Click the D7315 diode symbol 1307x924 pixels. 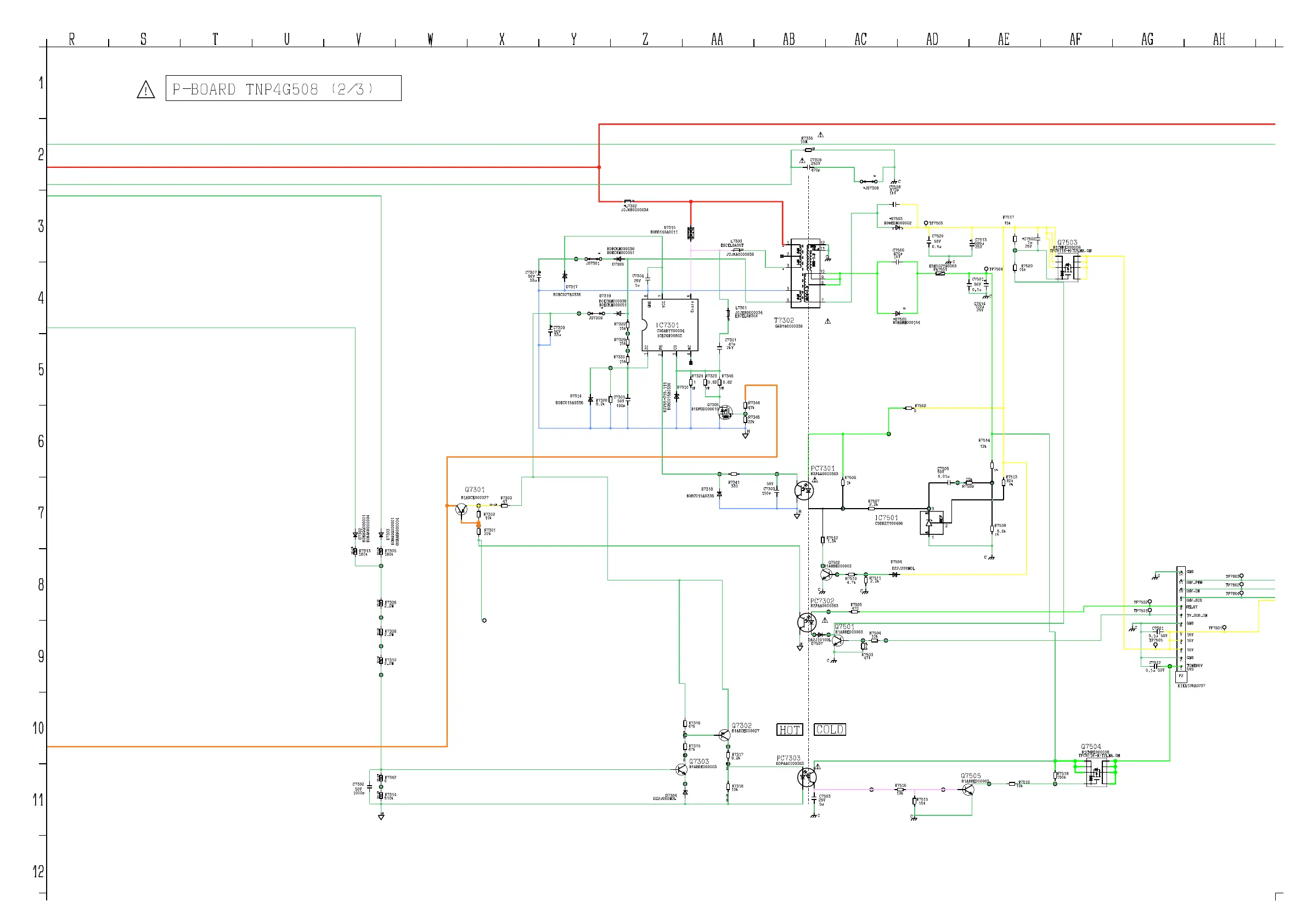(x=690, y=233)
